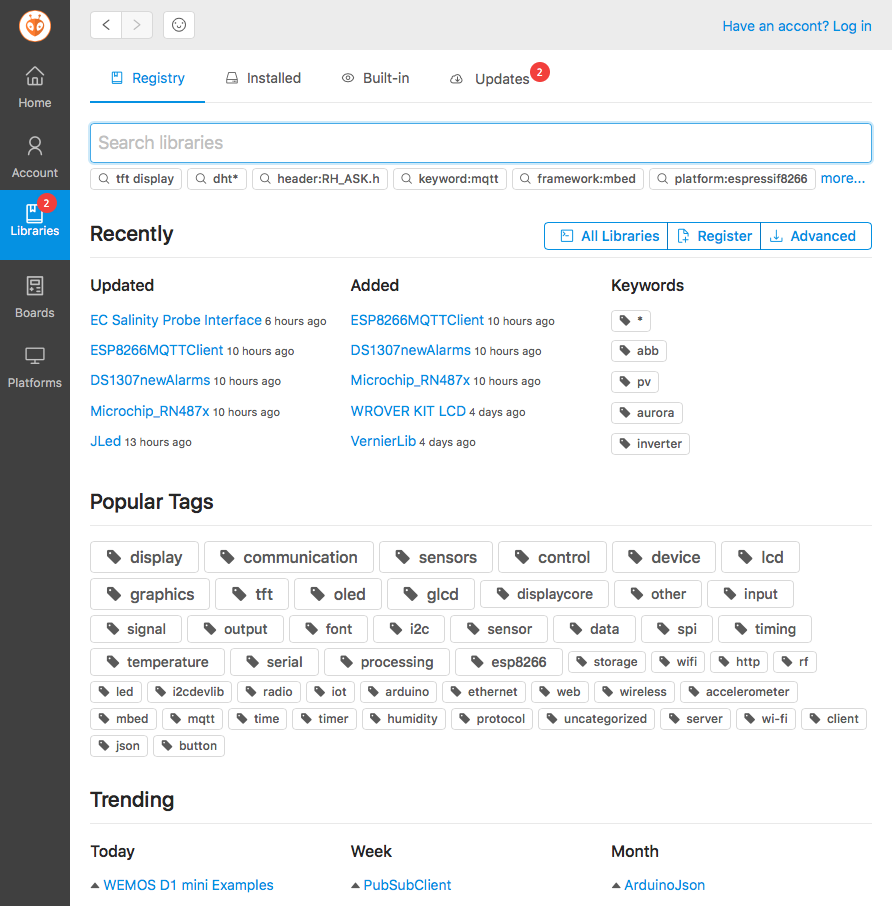Open the Platforms sidebar section

pos(35,367)
